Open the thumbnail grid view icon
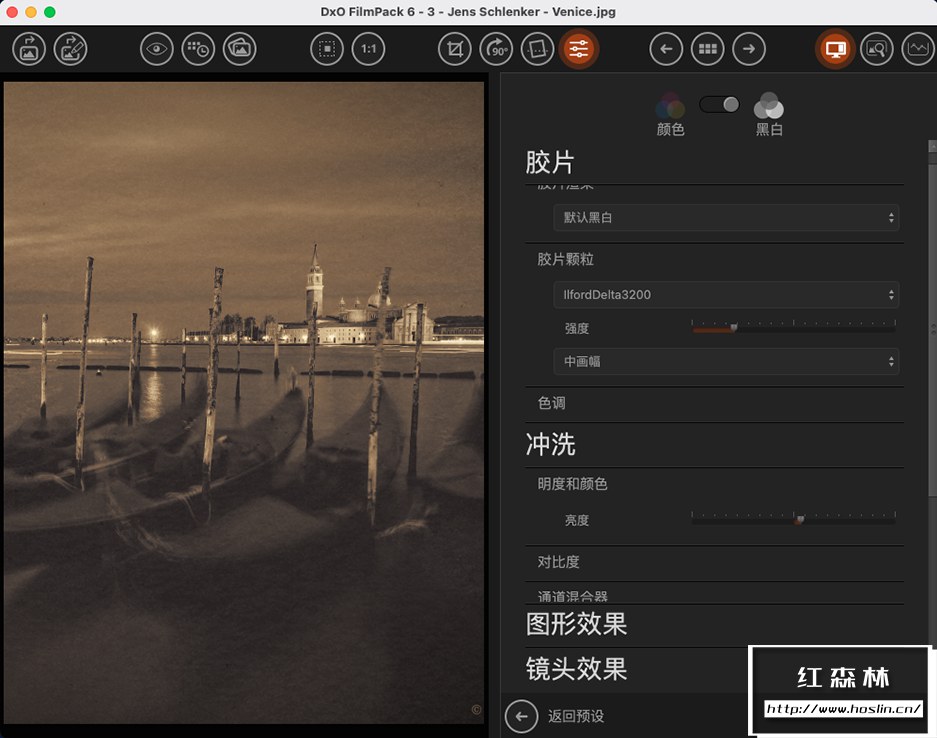Image resolution: width=937 pixels, height=738 pixels. click(707, 48)
